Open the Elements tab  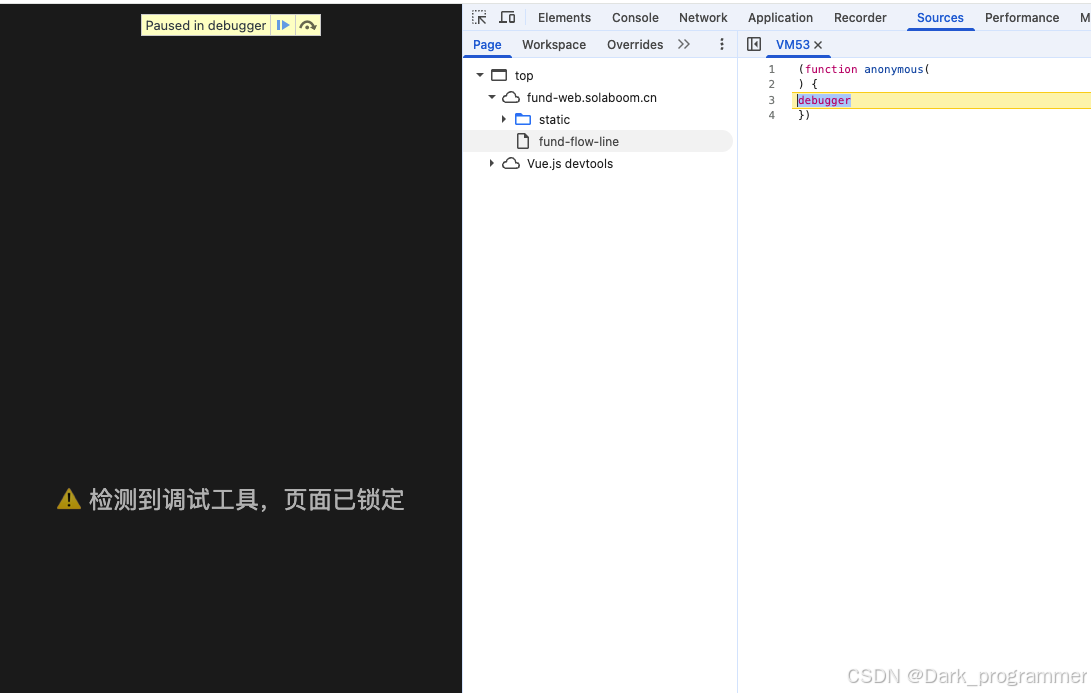point(564,17)
